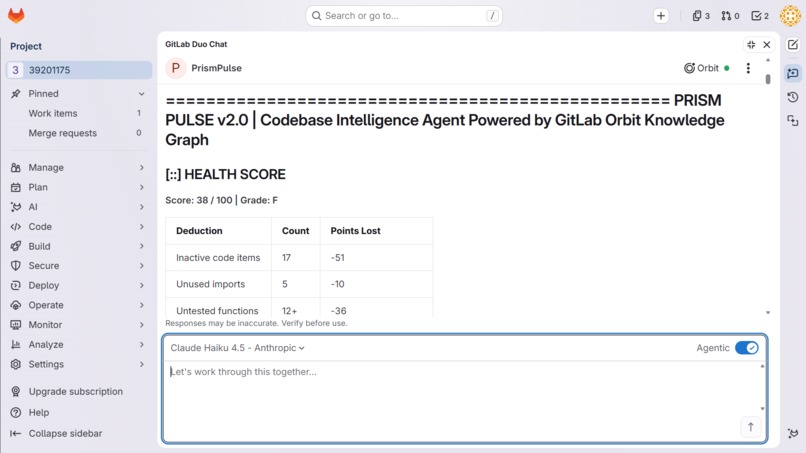The height and width of the screenshot is (453, 806).
Task: Collapse the Pinned section
Action: pos(79,94)
